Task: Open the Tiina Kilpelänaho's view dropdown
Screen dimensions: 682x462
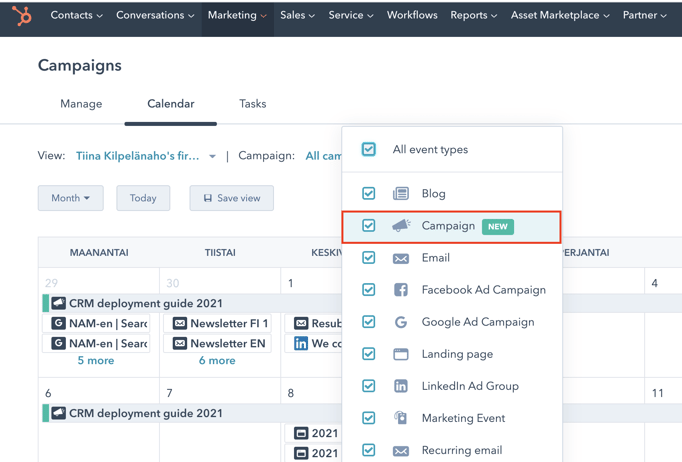Action: coord(146,156)
